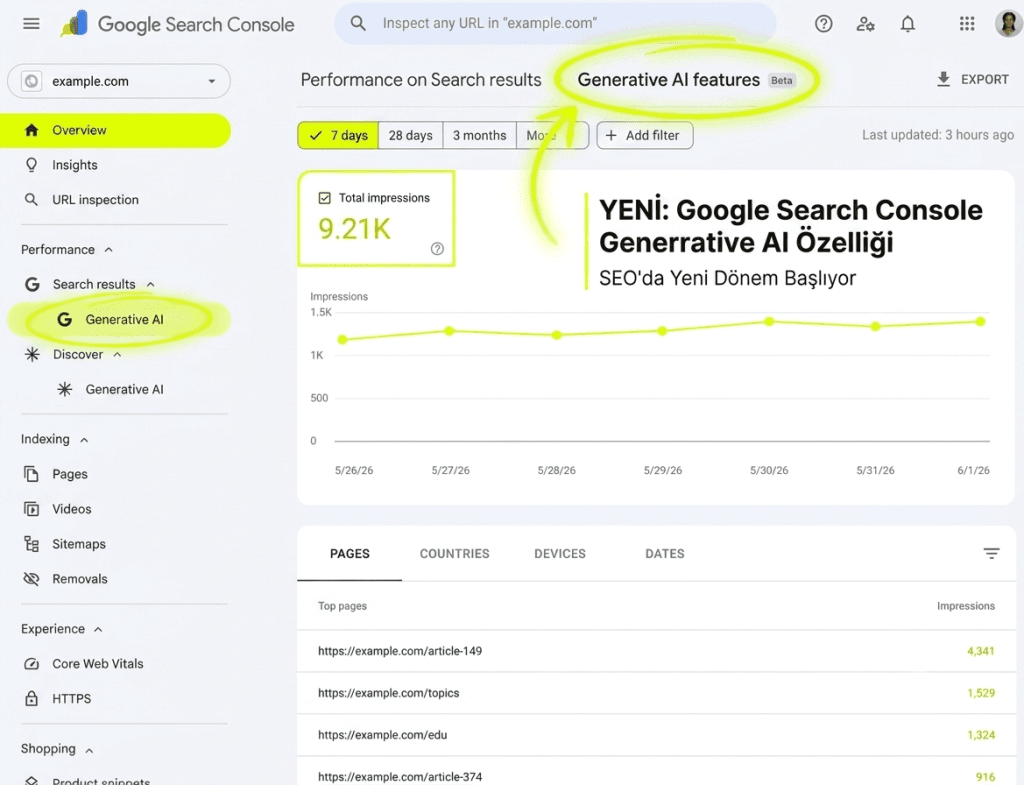The width and height of the screenshot is (1024, 785).
Task: Click the Search results Google G icon
Action: pyautogui.click(x=32, y=284)
